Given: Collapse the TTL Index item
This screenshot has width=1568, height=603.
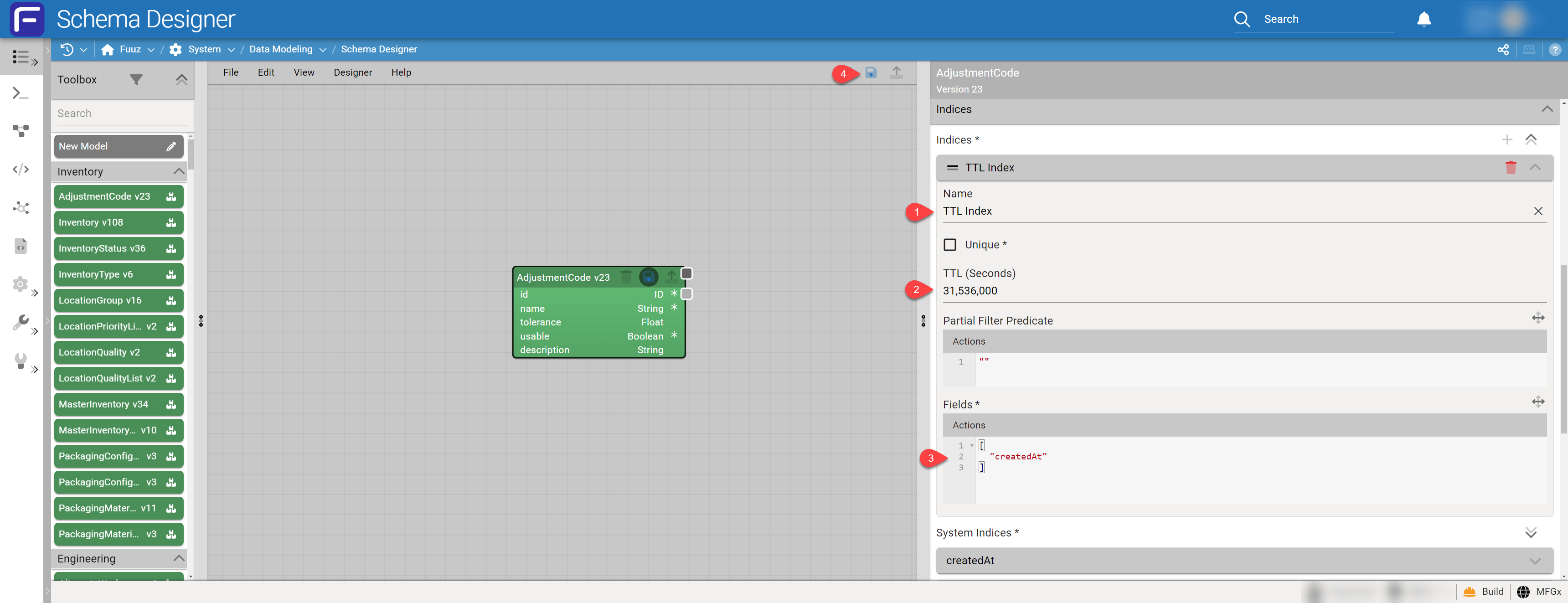Looking at the screenshot, I should [1535, 168].
